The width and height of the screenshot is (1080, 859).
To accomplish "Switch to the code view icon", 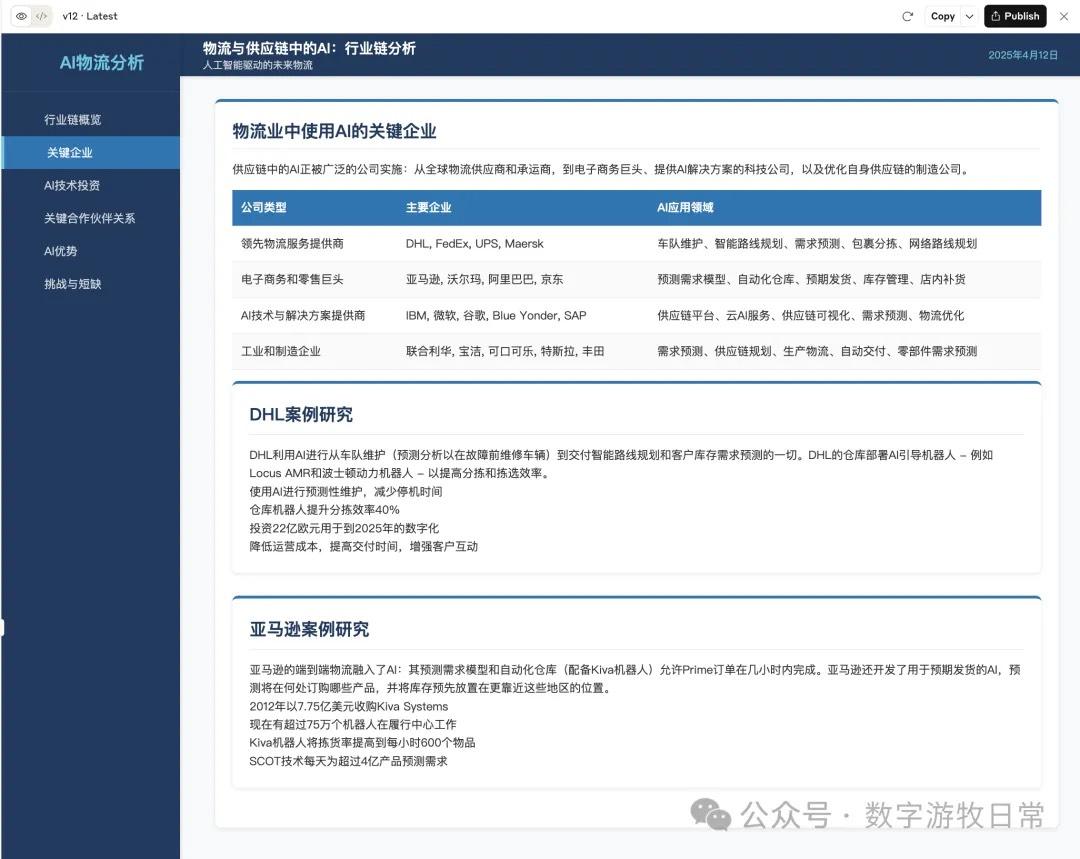I will click(x=41, y=16).
